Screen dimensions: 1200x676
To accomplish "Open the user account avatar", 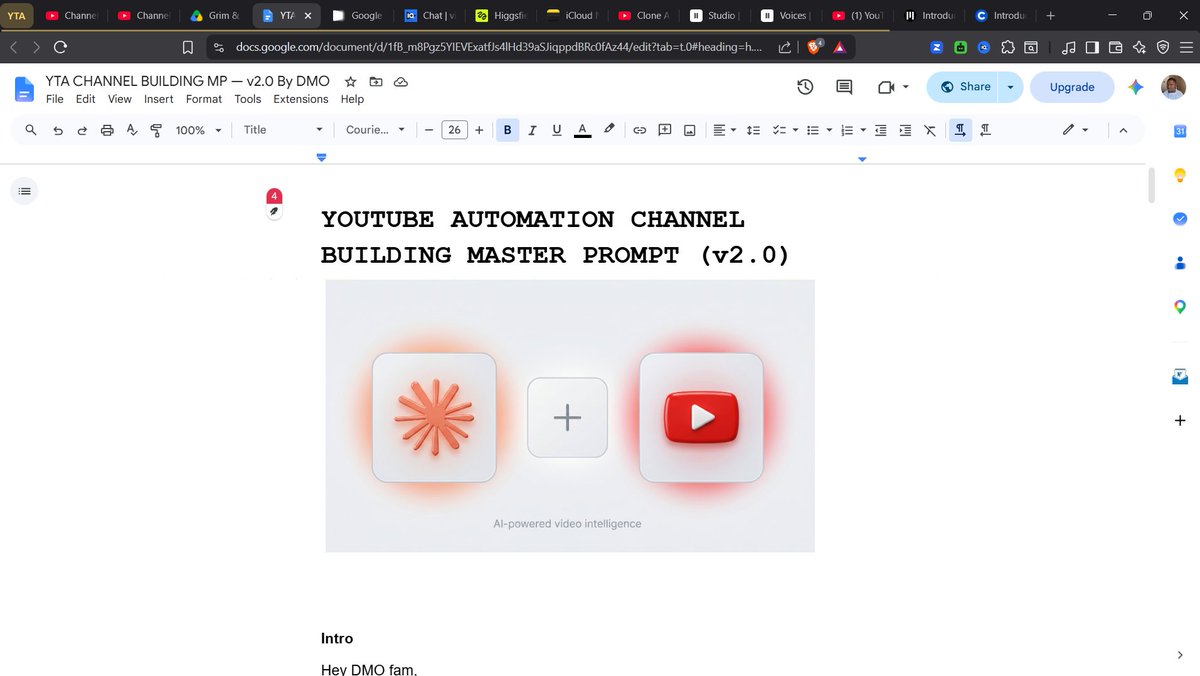I will pyautogui.click(x=1173, y=87).
